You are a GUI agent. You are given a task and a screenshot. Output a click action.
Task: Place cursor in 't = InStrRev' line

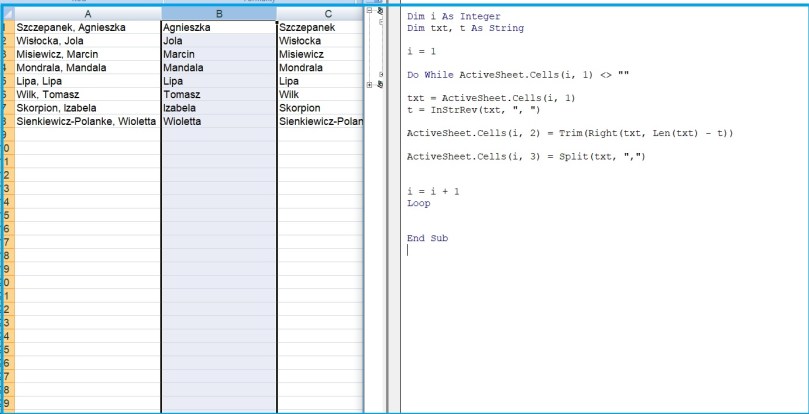pos(469,109)
